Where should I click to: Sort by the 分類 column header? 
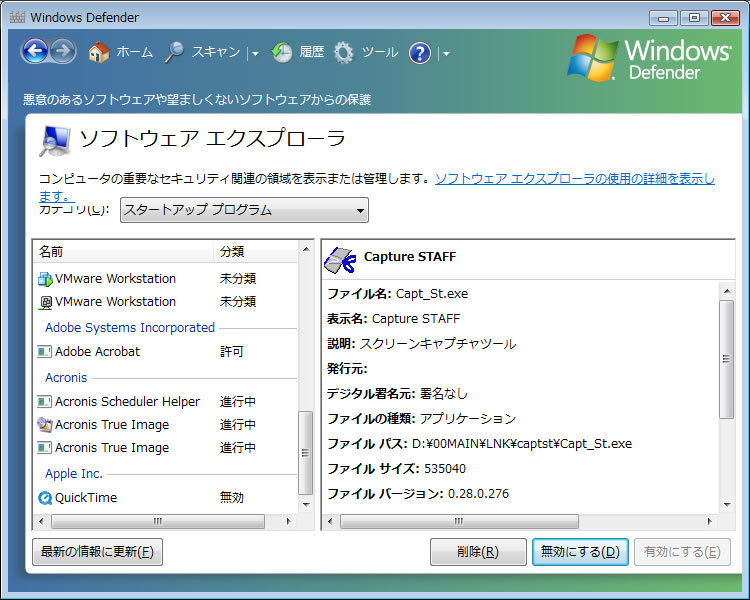coord(255,252)
